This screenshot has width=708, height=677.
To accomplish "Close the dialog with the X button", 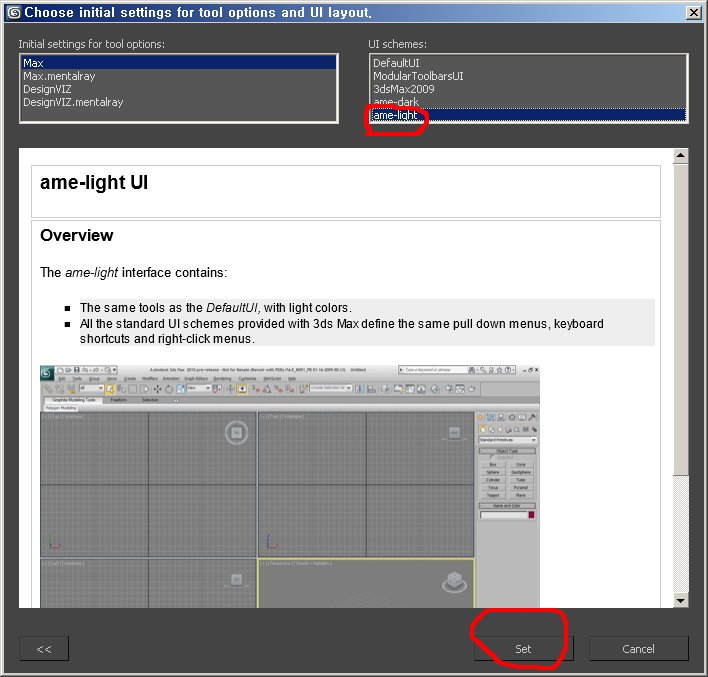I will click(692, 12).
